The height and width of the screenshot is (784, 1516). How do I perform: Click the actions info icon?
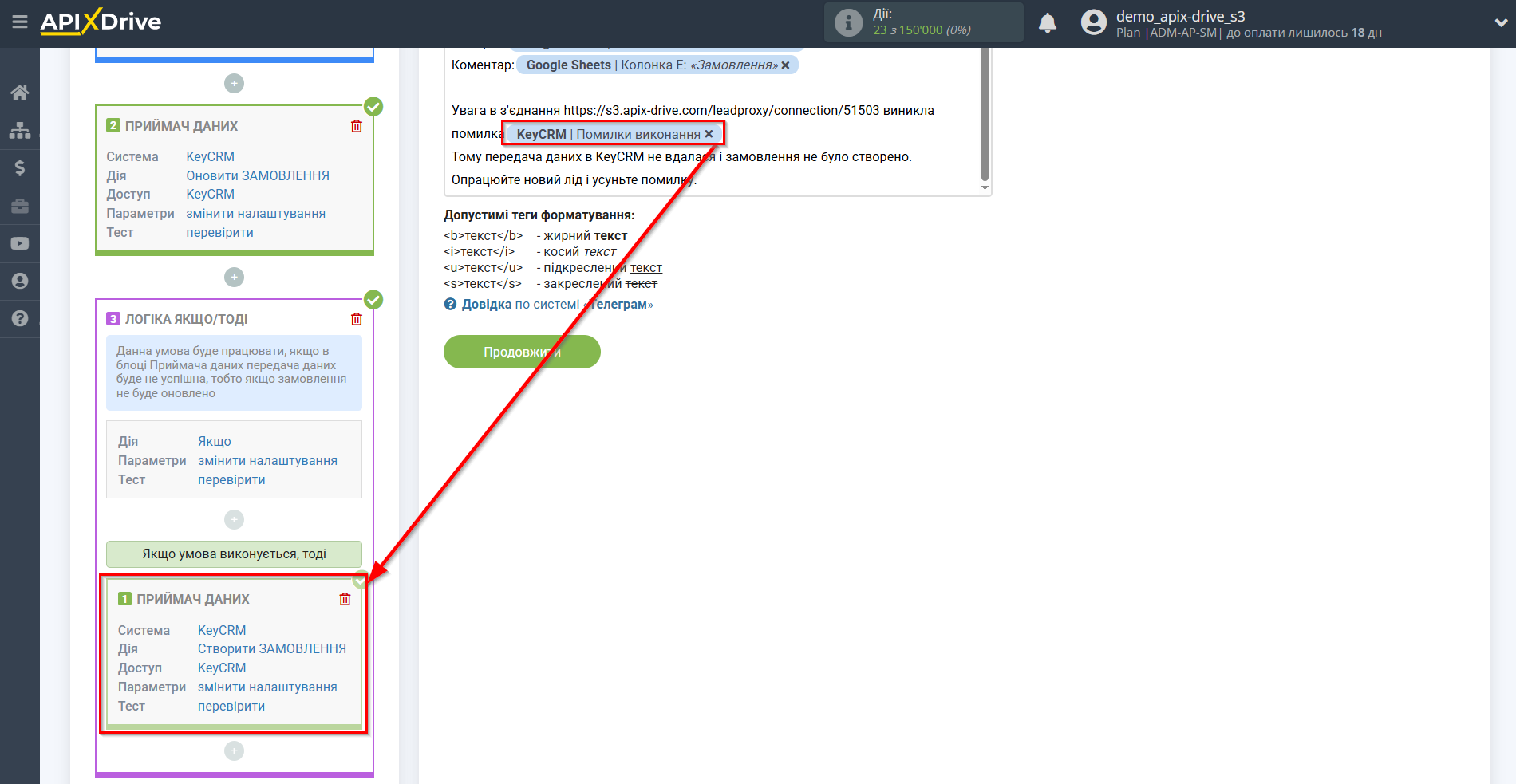tap(848, 22)
